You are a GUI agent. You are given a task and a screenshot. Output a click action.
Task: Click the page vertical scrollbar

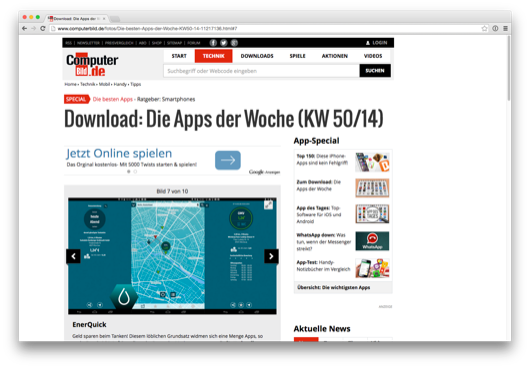(x=509, y=69)
